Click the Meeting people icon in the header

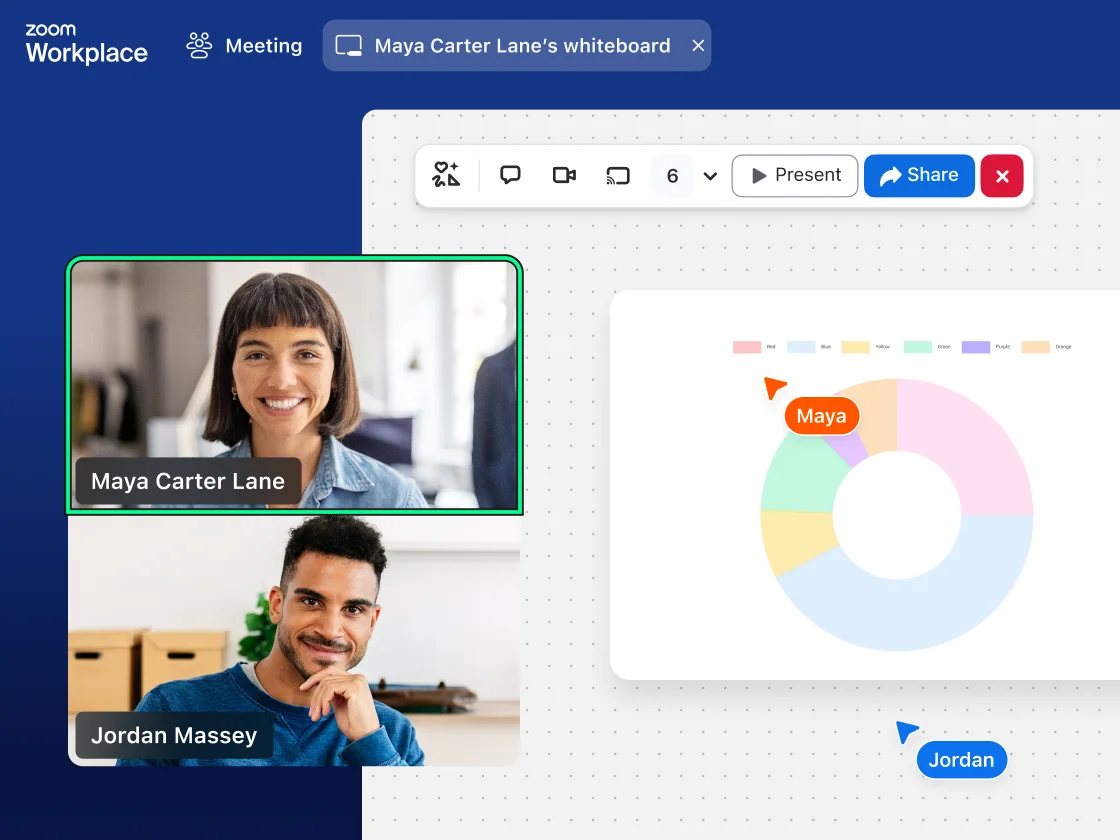[198, 45]
